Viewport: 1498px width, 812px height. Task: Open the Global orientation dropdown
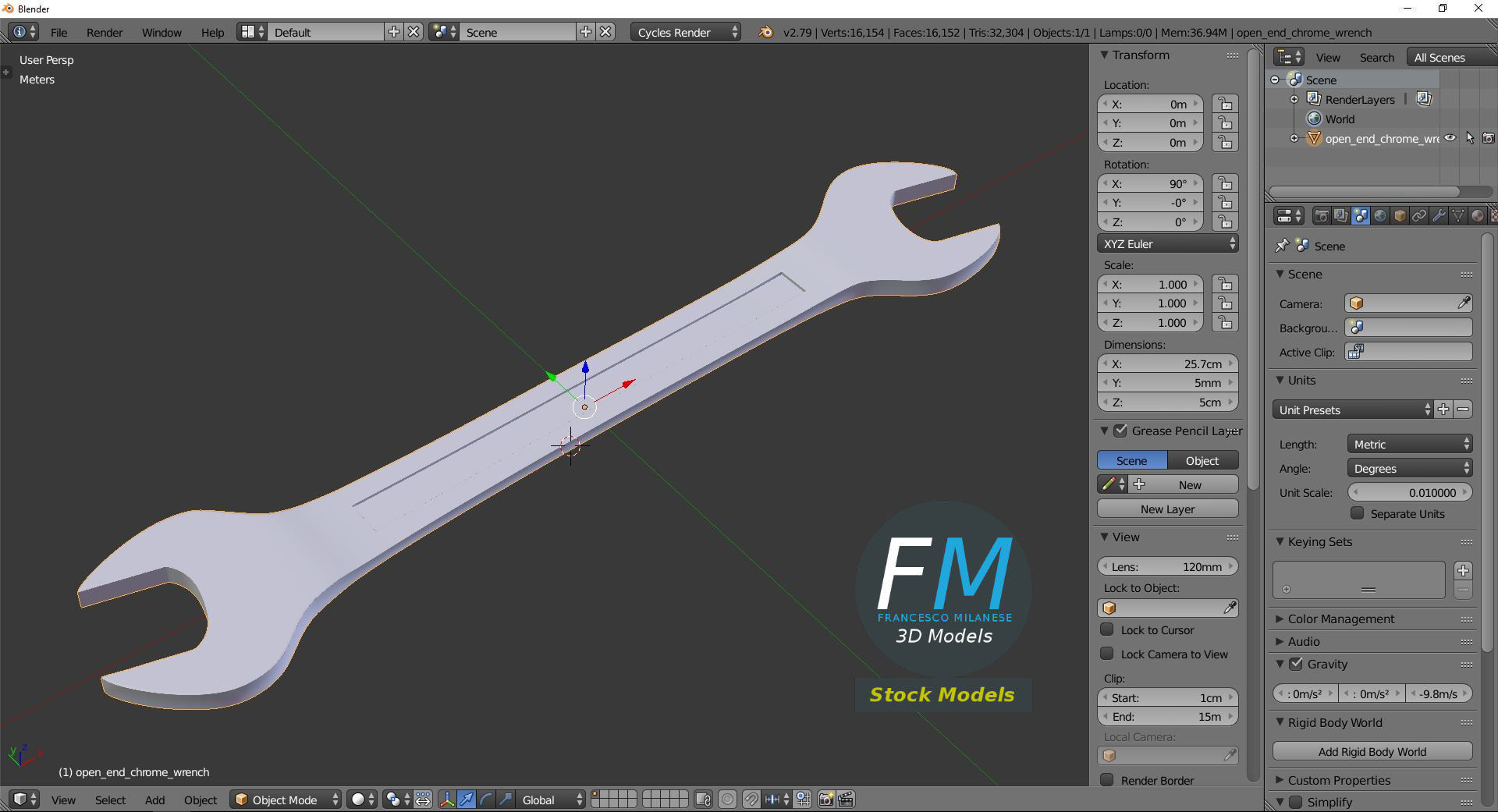point(550,799)
